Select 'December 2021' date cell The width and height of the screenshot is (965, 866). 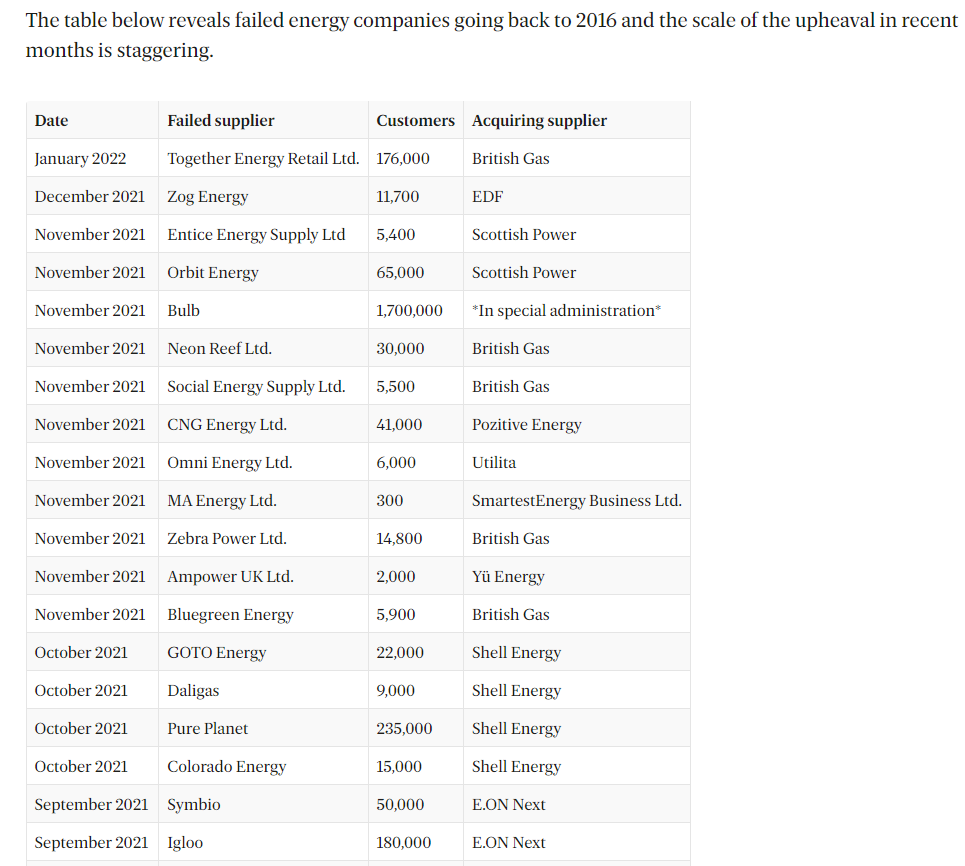point(90,196)
